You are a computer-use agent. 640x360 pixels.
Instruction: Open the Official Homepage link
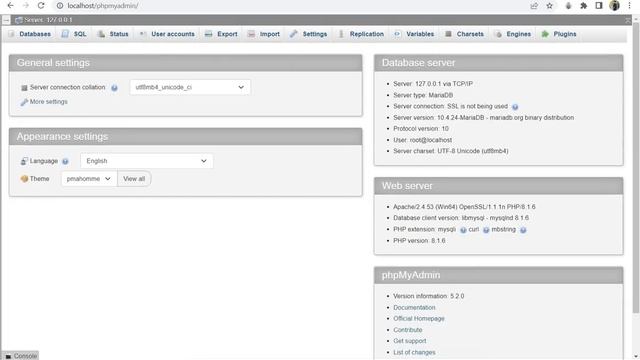419,318
